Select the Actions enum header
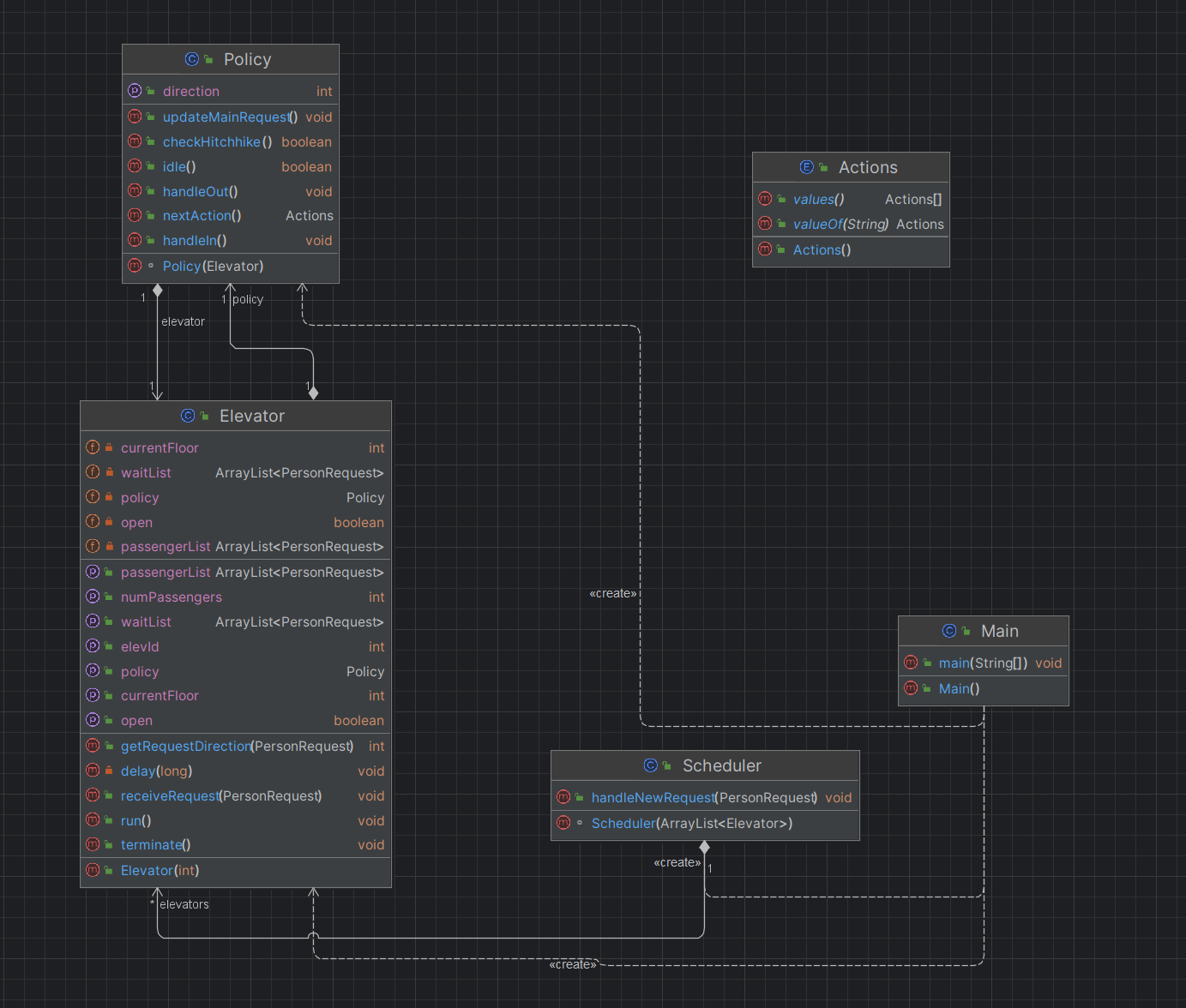The width and height of the screenshot is (1186, 1008). [851, 167]
